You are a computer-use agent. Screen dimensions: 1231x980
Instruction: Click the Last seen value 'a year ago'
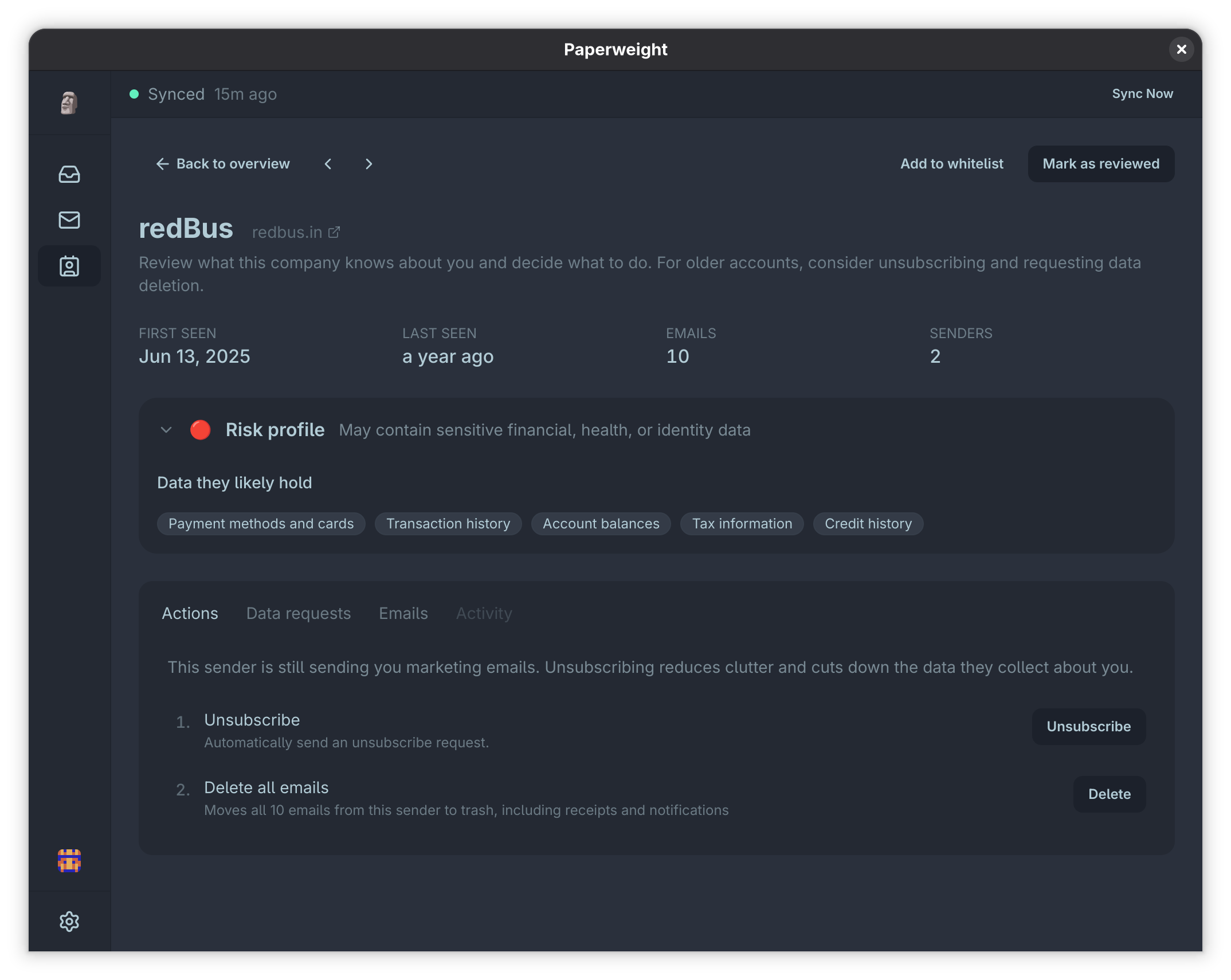[x=448, y=356]
